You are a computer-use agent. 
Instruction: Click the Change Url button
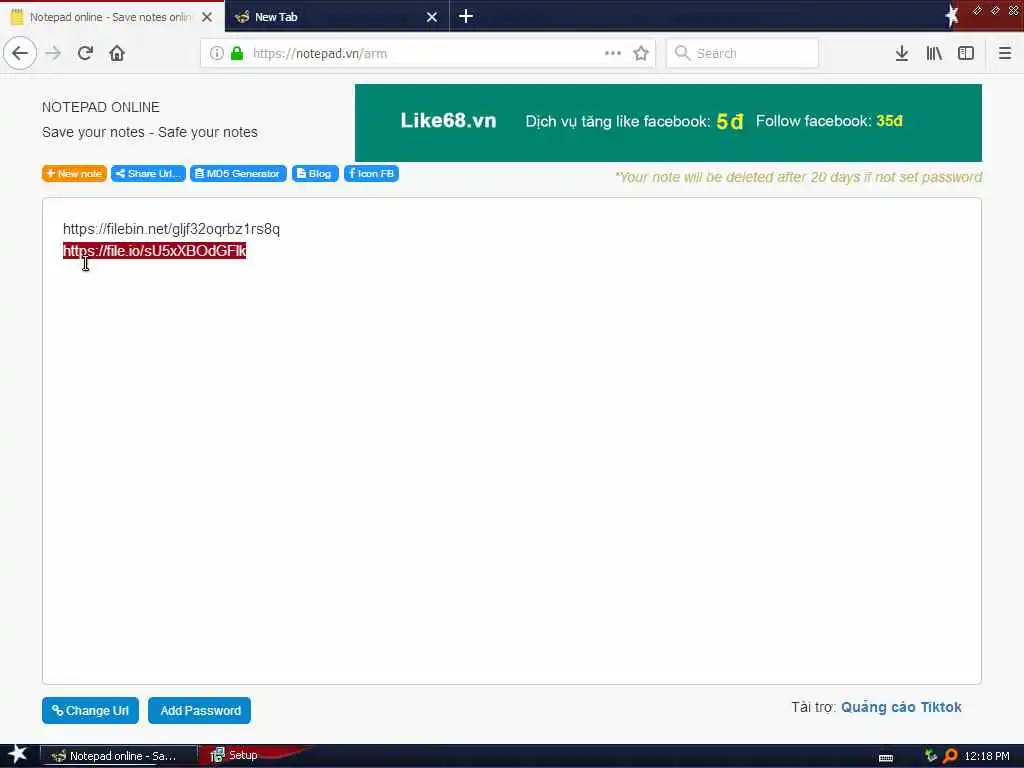tap(90, 711)
